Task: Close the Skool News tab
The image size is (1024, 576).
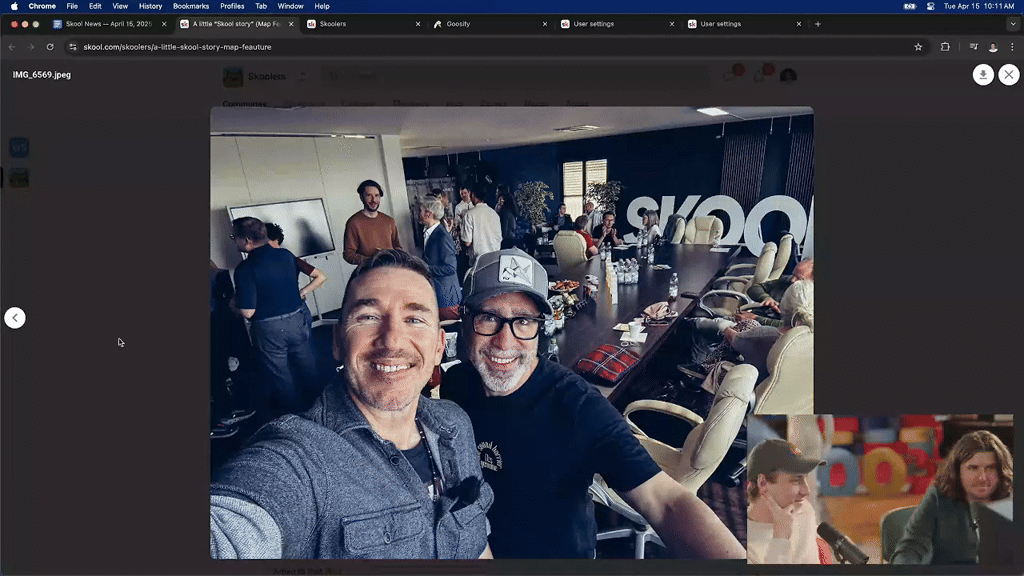Action: pyautogui.click(x=164, y=24)
